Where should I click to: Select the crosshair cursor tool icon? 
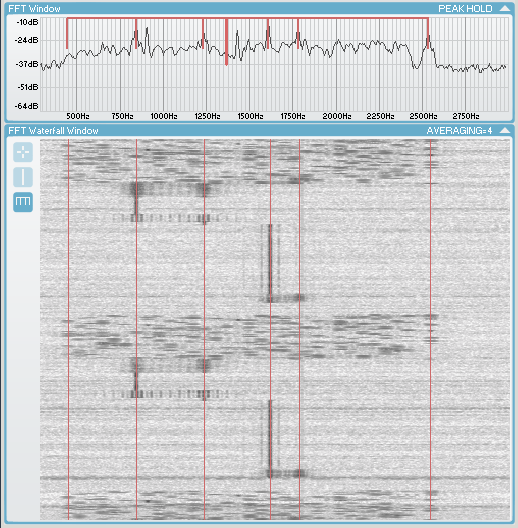click(x=23, y=152)
